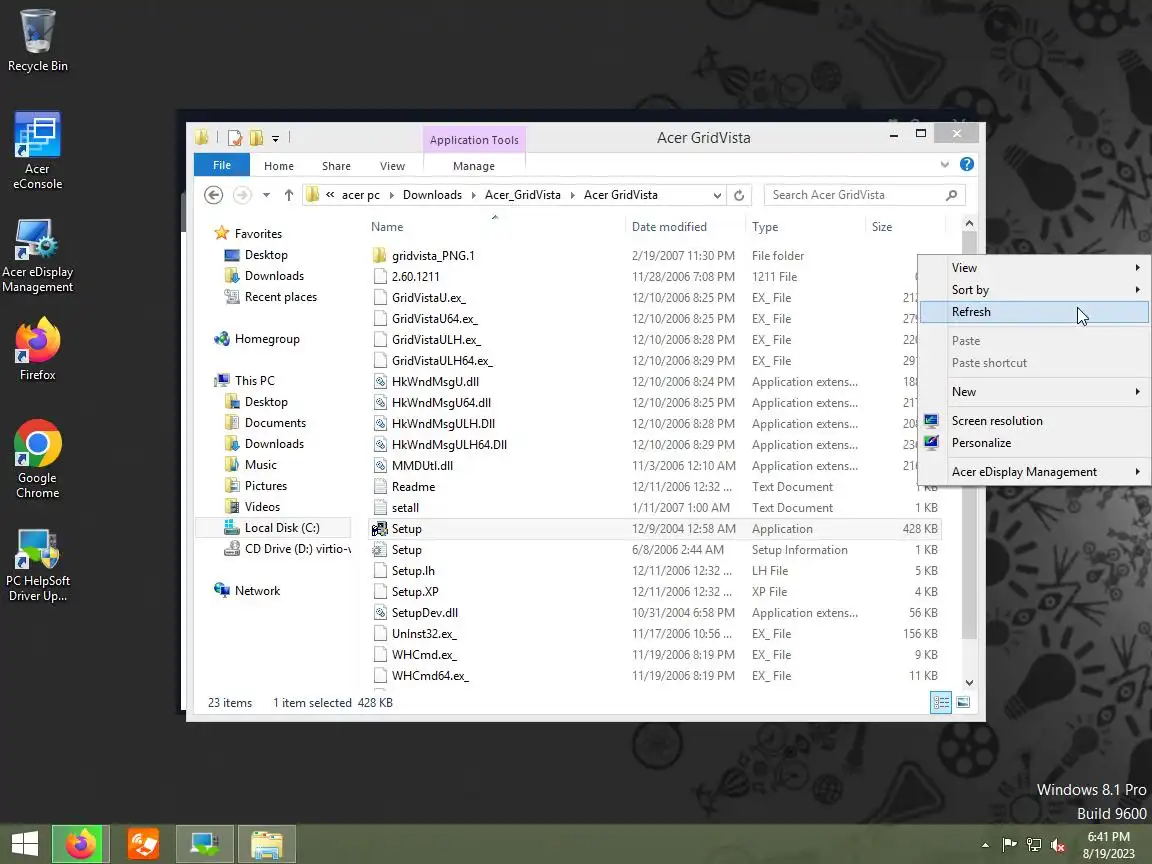Click the Back navigation arrow
Image resolution: width=1152 pixels, height=864 pixels.
tap(213, 195)
